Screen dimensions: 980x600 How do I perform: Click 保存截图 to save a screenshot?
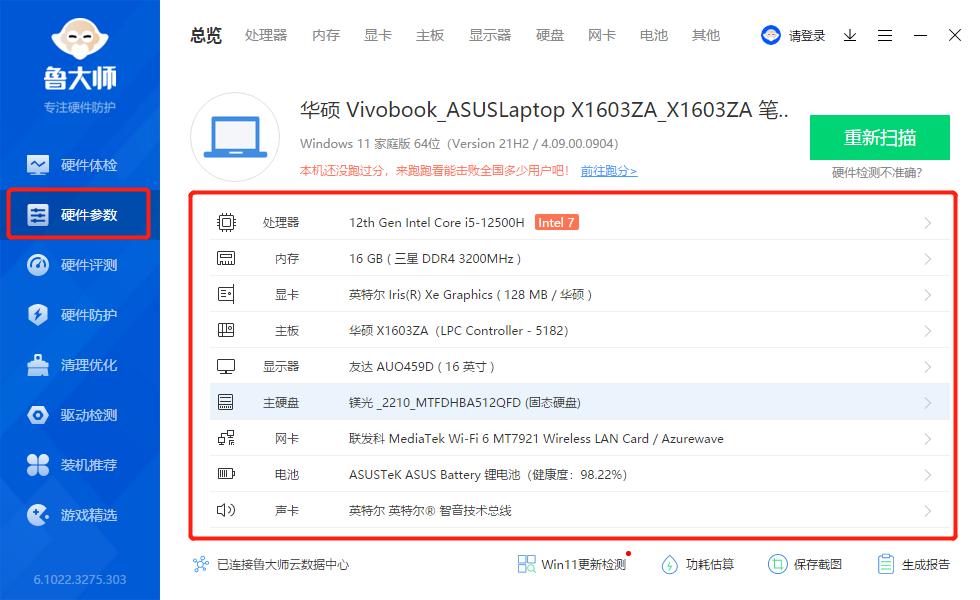(815, 563)
